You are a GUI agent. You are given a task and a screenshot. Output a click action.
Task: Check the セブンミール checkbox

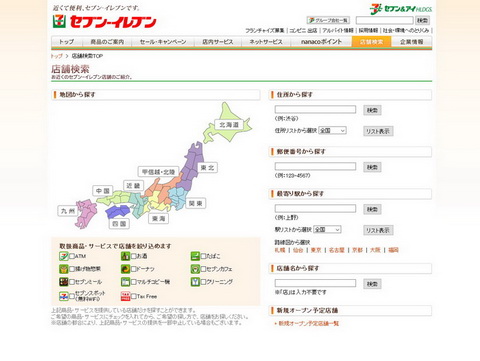72,282
